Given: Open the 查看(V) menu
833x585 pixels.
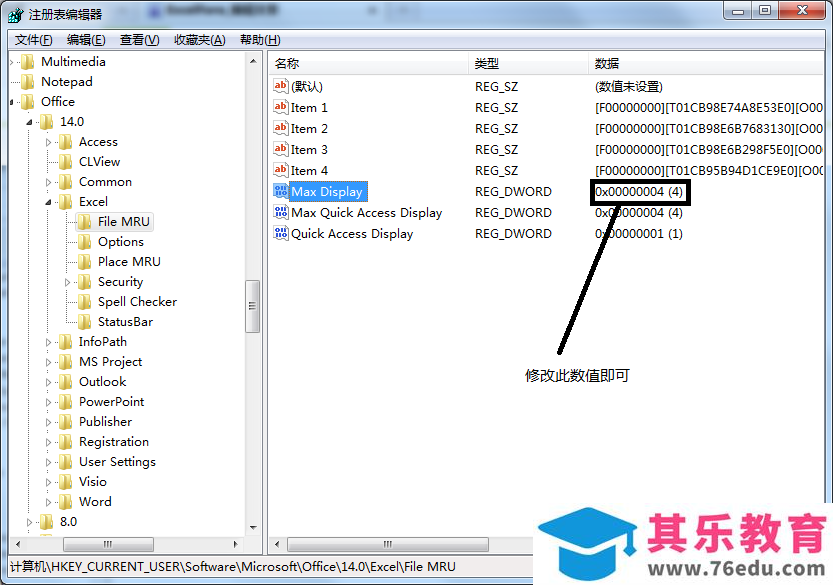Looking at the screenshot, I should point(139,40).
